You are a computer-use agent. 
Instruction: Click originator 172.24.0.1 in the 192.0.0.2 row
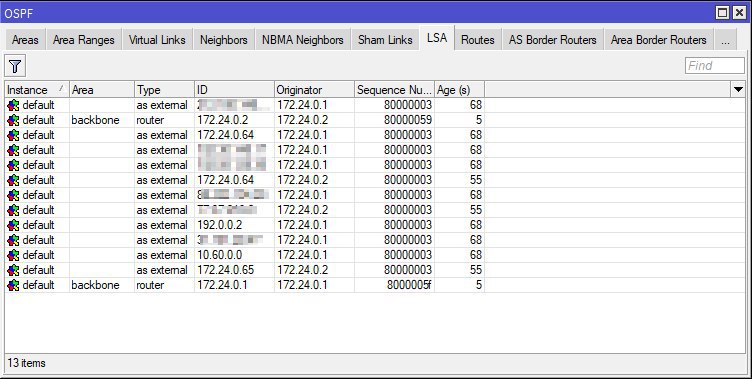302,225
